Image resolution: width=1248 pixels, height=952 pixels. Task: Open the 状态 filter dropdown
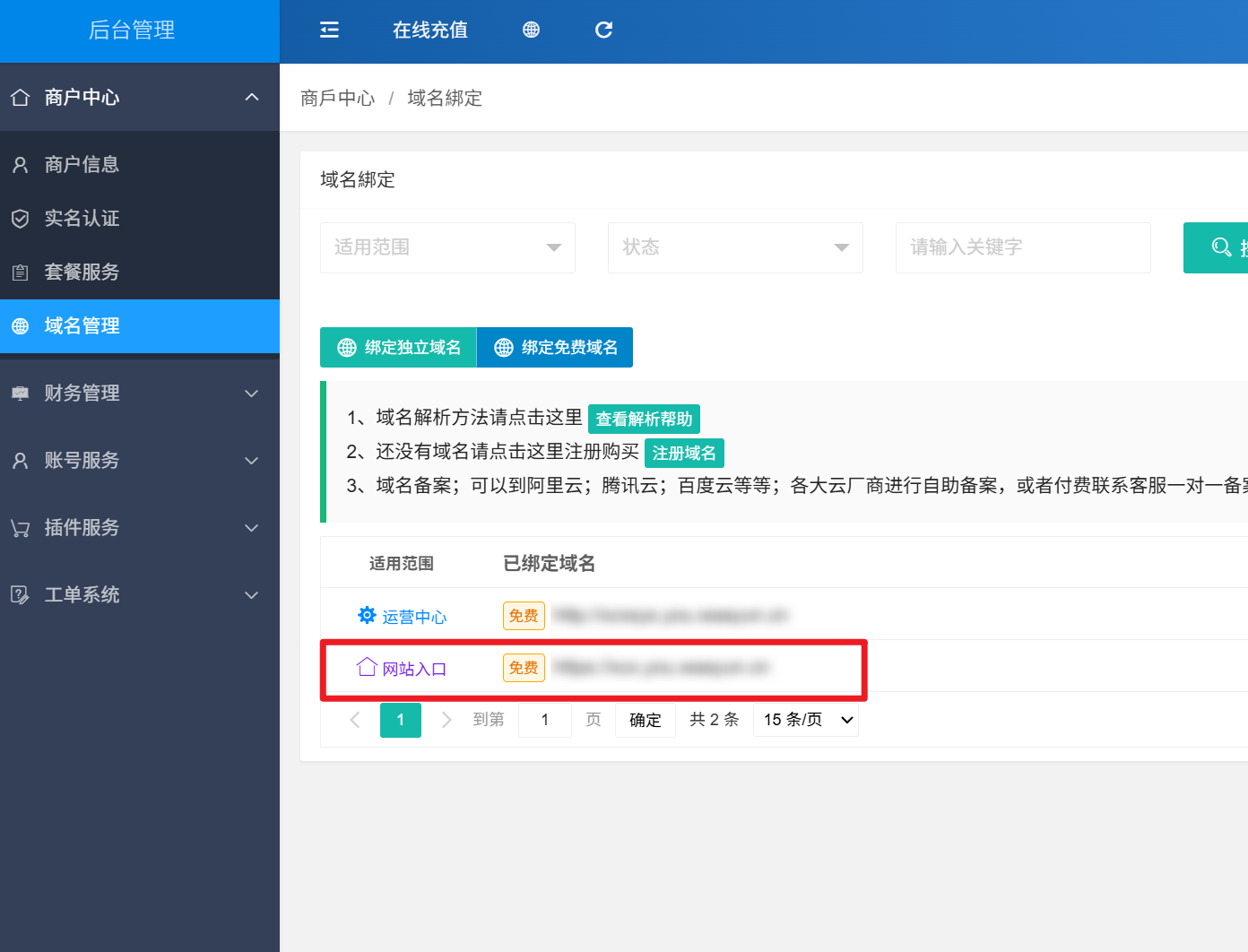click(x=735, y=247)
